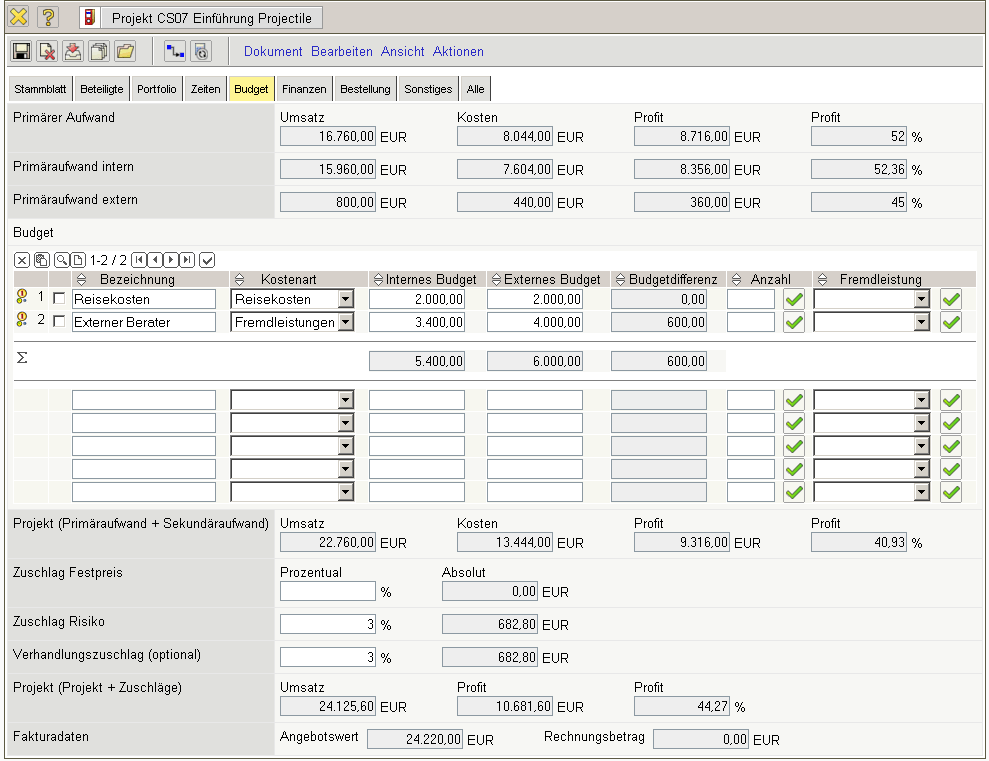The image size is (989, 761).
Task: Open help via the question mark icon
Action: [48, 17]
